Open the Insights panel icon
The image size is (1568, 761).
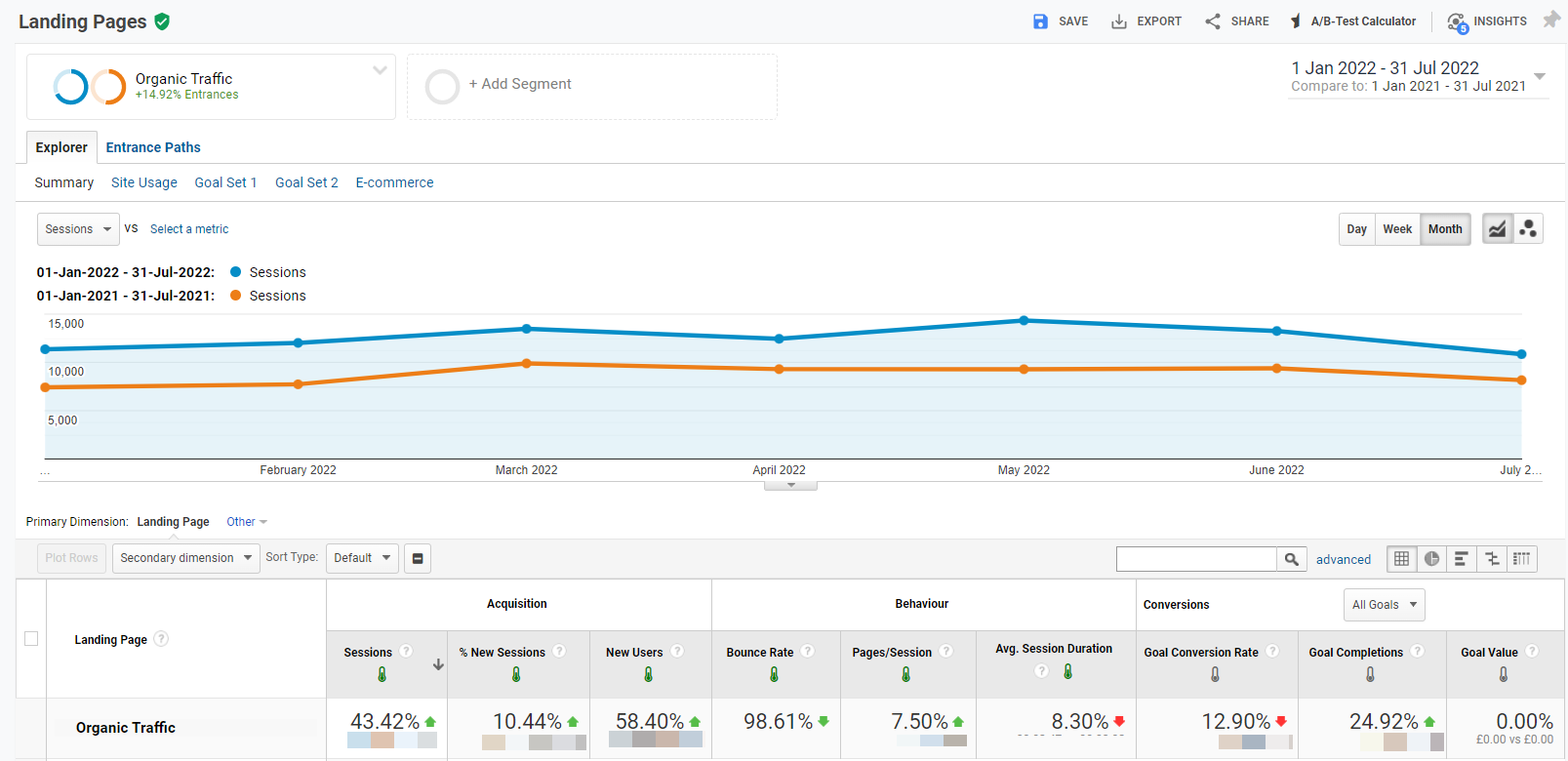(x=1457, y=21)
